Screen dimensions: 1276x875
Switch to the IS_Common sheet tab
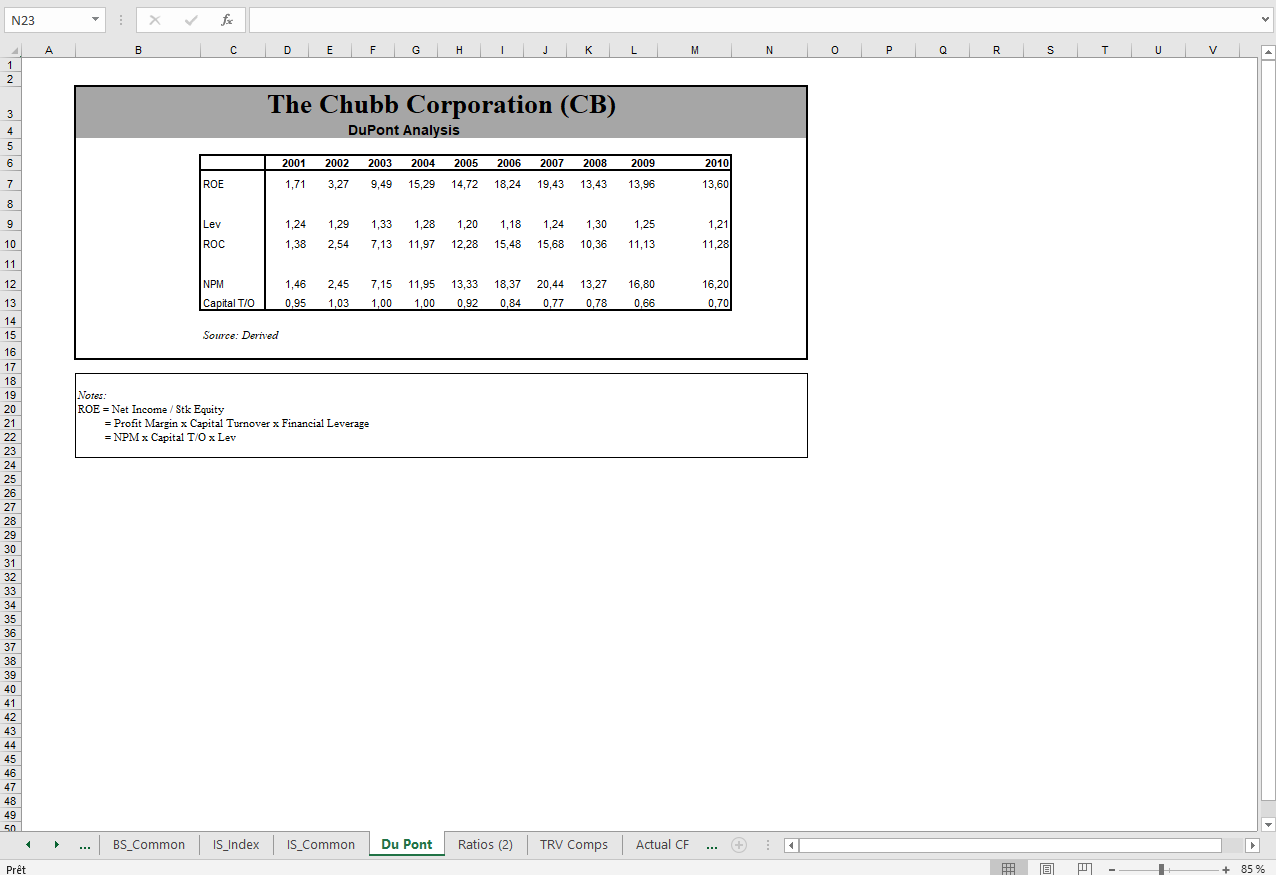coord(321,845)
